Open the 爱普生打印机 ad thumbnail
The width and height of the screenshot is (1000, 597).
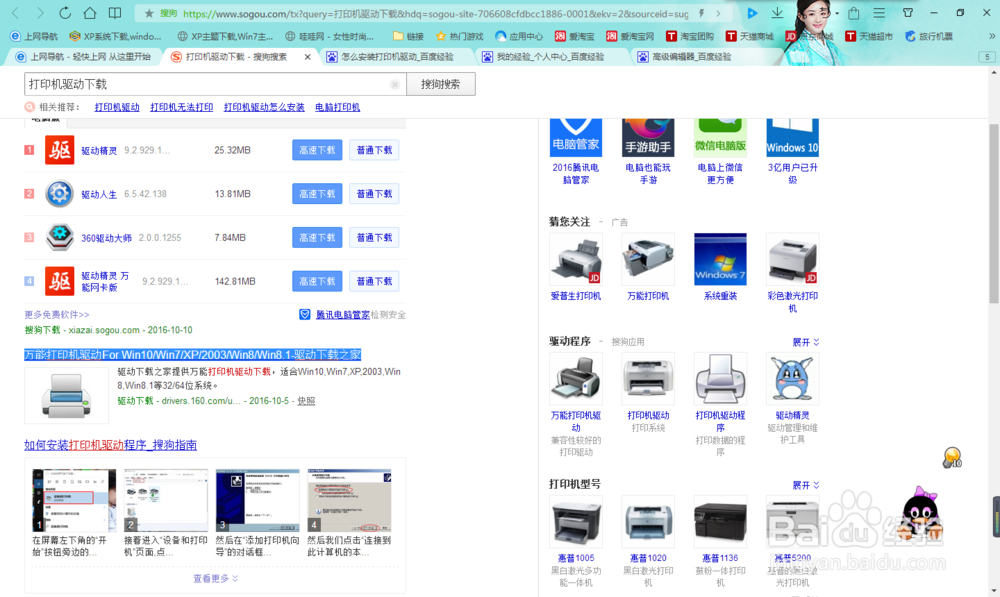click(x=576, y=260)
